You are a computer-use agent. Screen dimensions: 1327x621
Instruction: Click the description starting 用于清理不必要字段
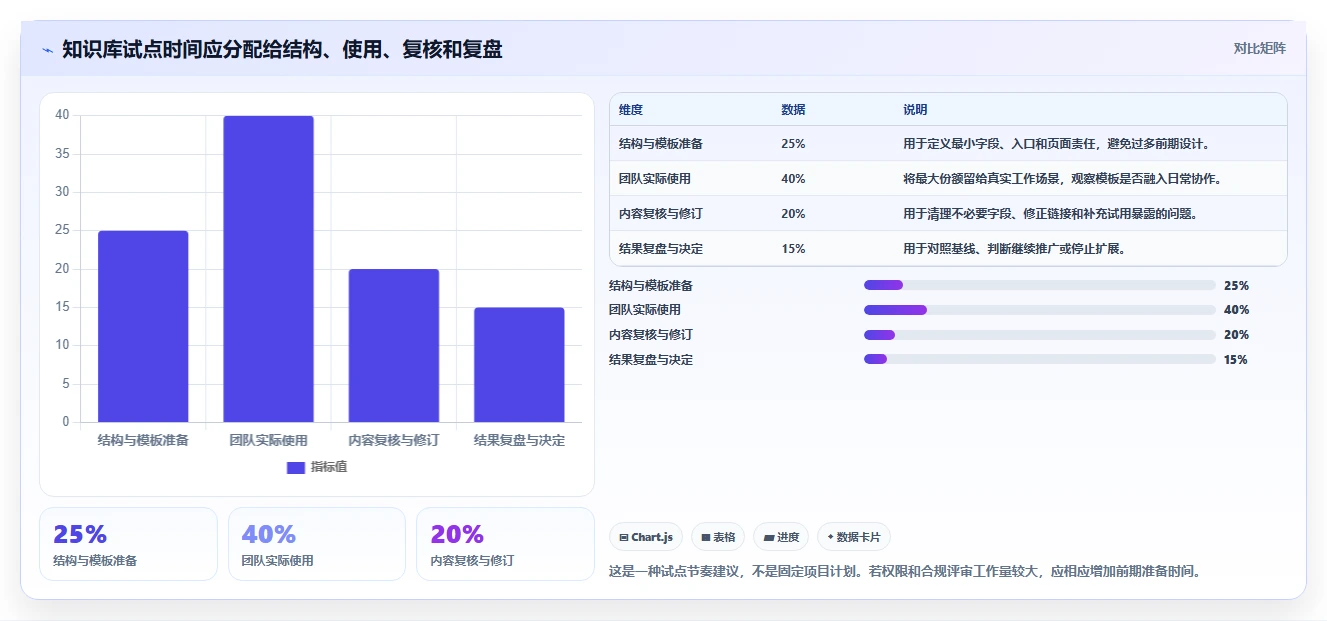pyautogui.click(x=1050, y=214)
